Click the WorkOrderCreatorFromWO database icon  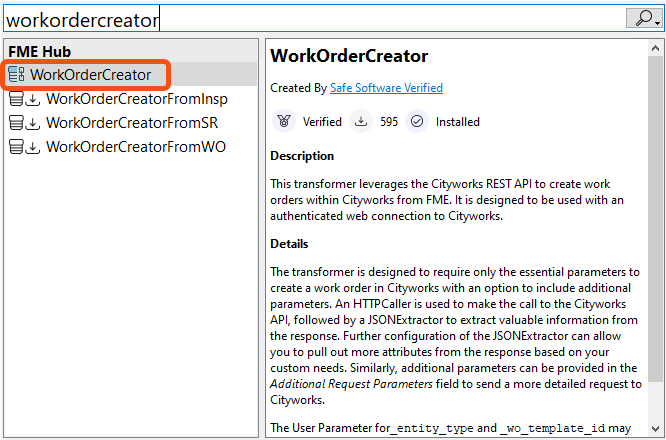[16, 147]
